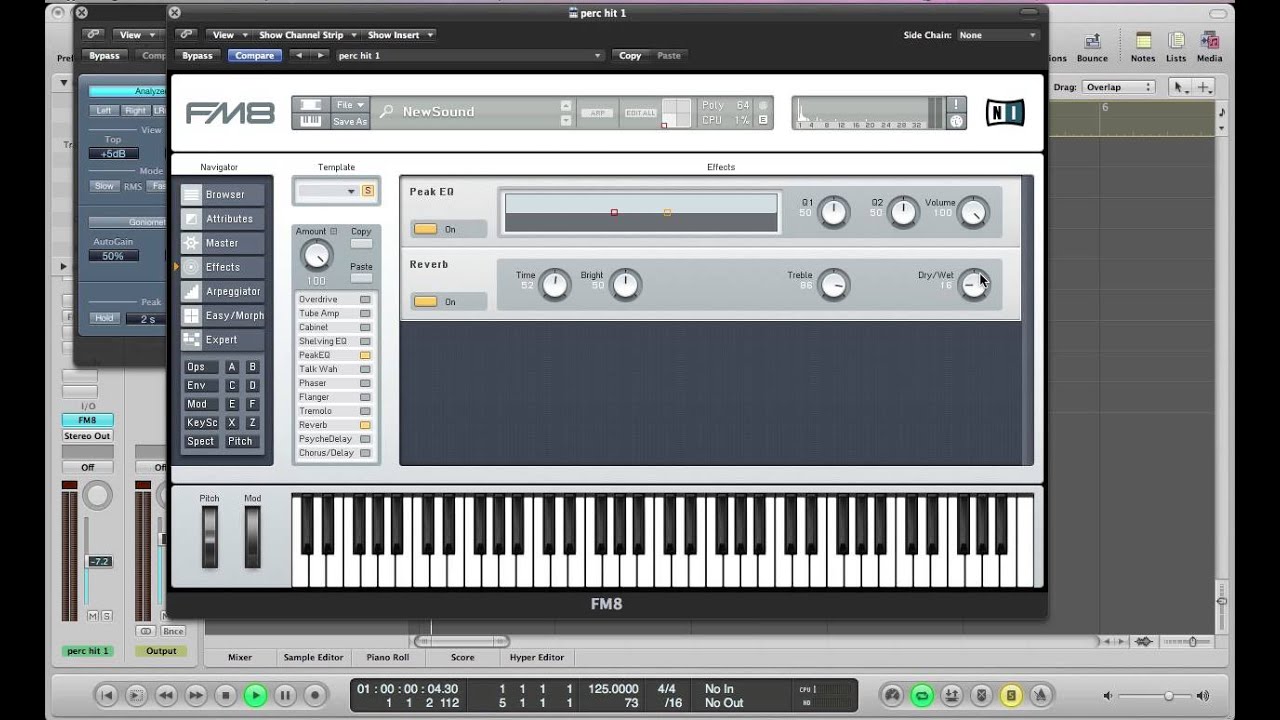Open the Master page in Navigator
The width and height of the screenshot is (1280, 720).
(222, 243)
